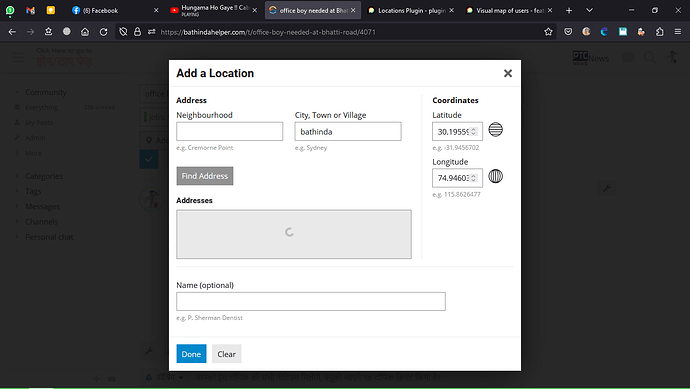Viewport: 690px width, 389px height.
Task: Click the Clear button
Action: point(226,354)
